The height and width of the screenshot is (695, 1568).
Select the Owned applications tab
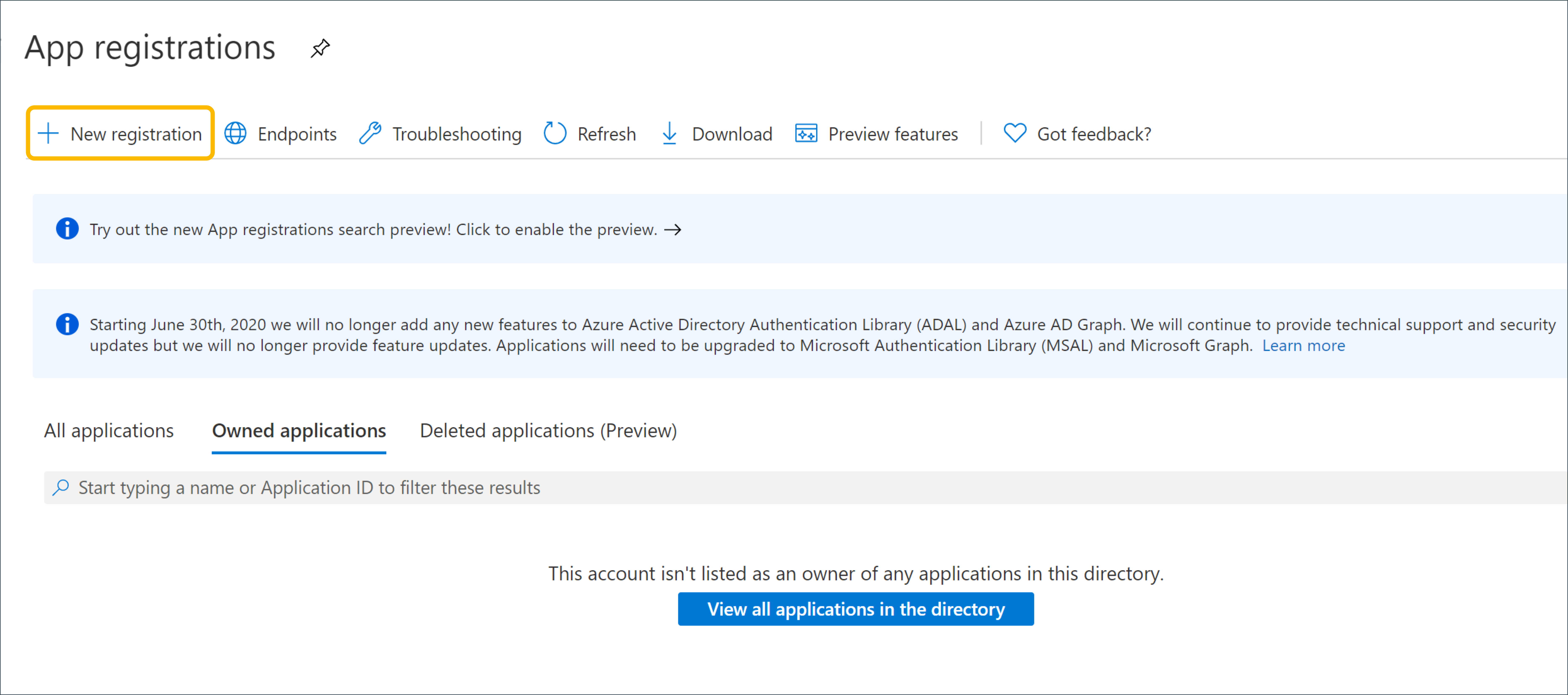tap(299, 430)
